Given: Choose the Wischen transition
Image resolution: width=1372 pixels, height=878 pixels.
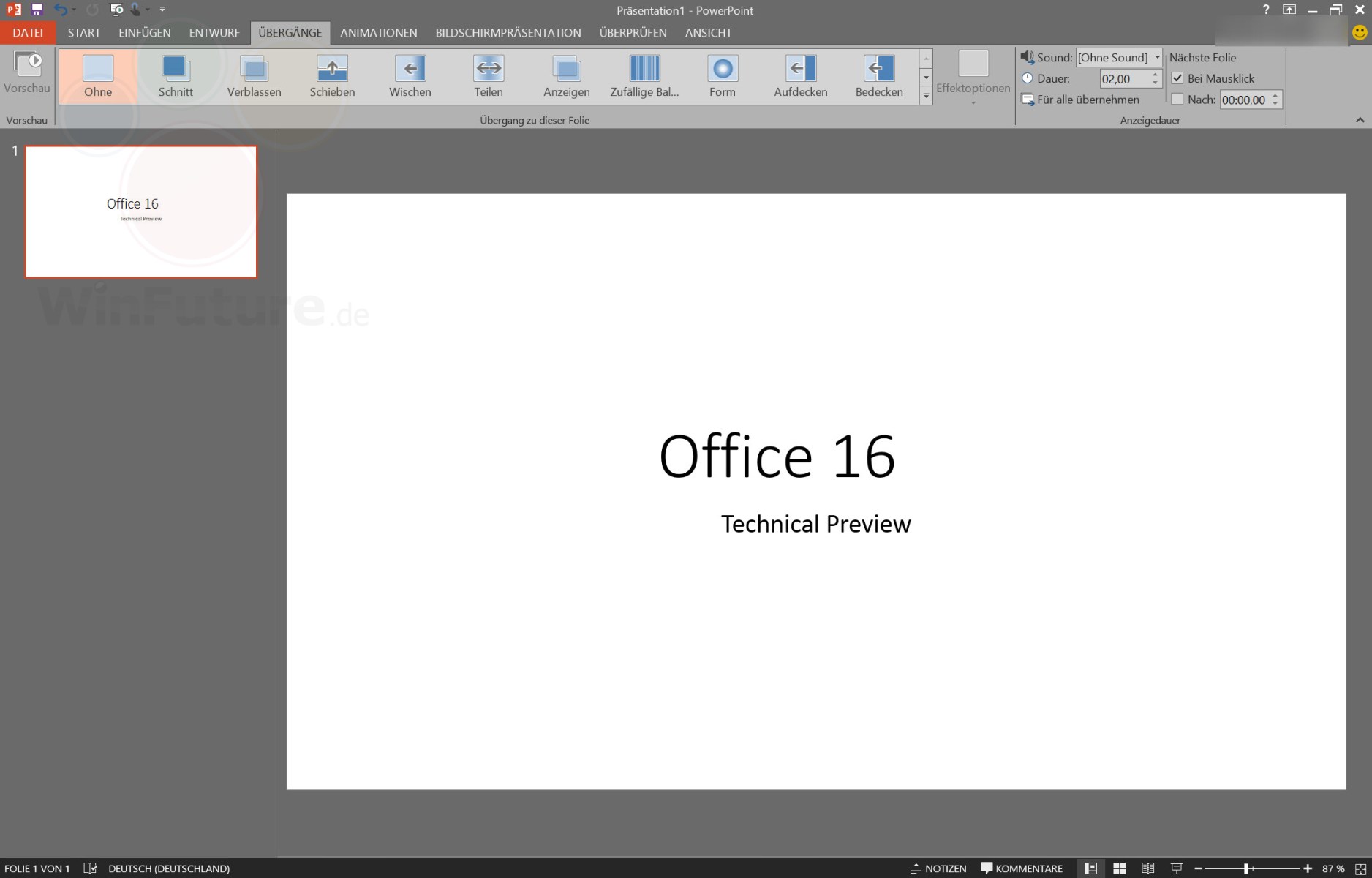Looking at the screenshot, I should point(410,76).
